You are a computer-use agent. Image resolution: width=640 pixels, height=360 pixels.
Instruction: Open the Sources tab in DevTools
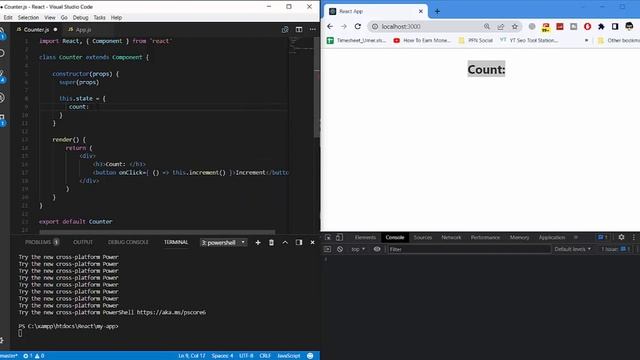(x=422, y=237)
